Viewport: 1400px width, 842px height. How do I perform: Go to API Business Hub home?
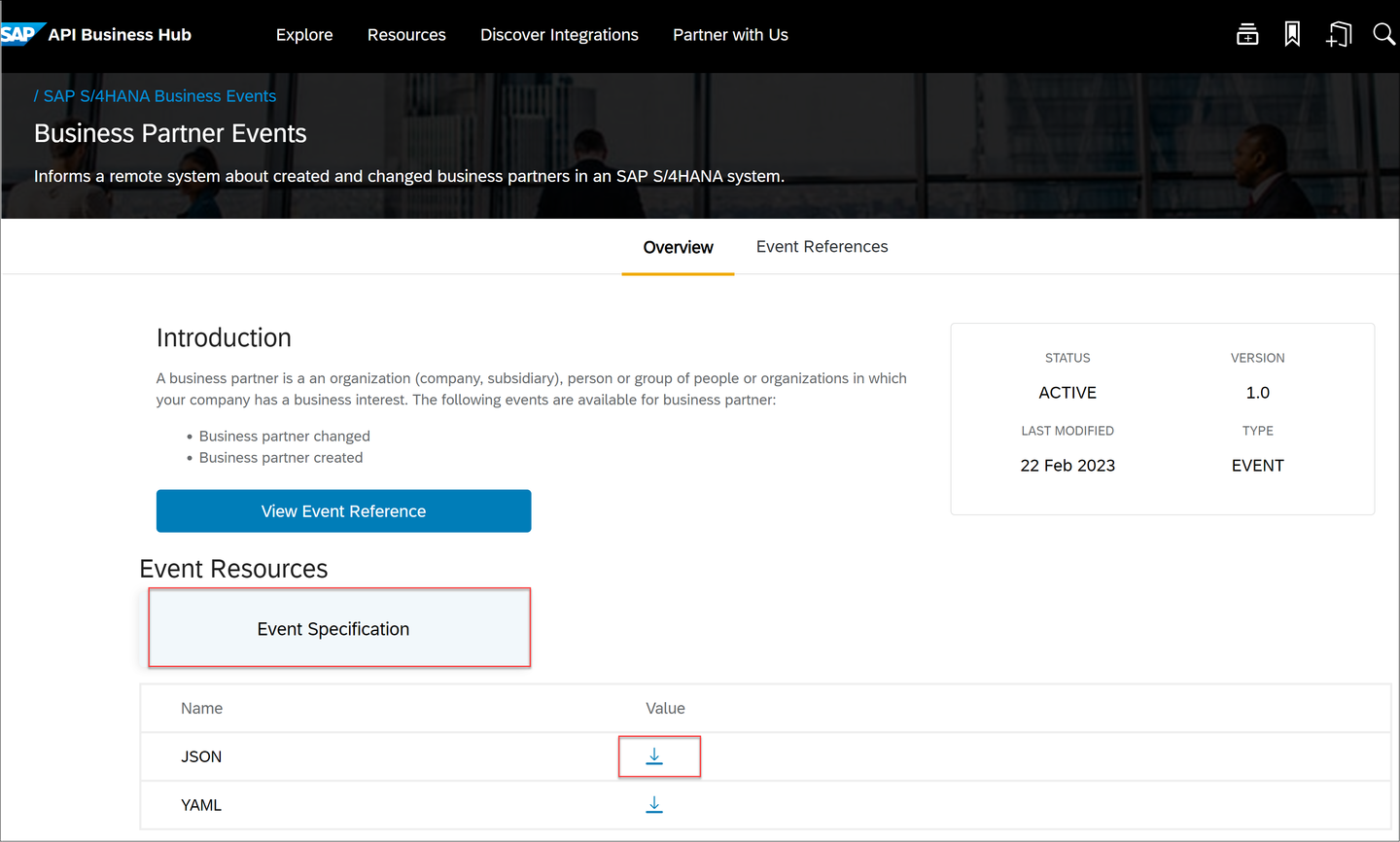click(120, 35)
